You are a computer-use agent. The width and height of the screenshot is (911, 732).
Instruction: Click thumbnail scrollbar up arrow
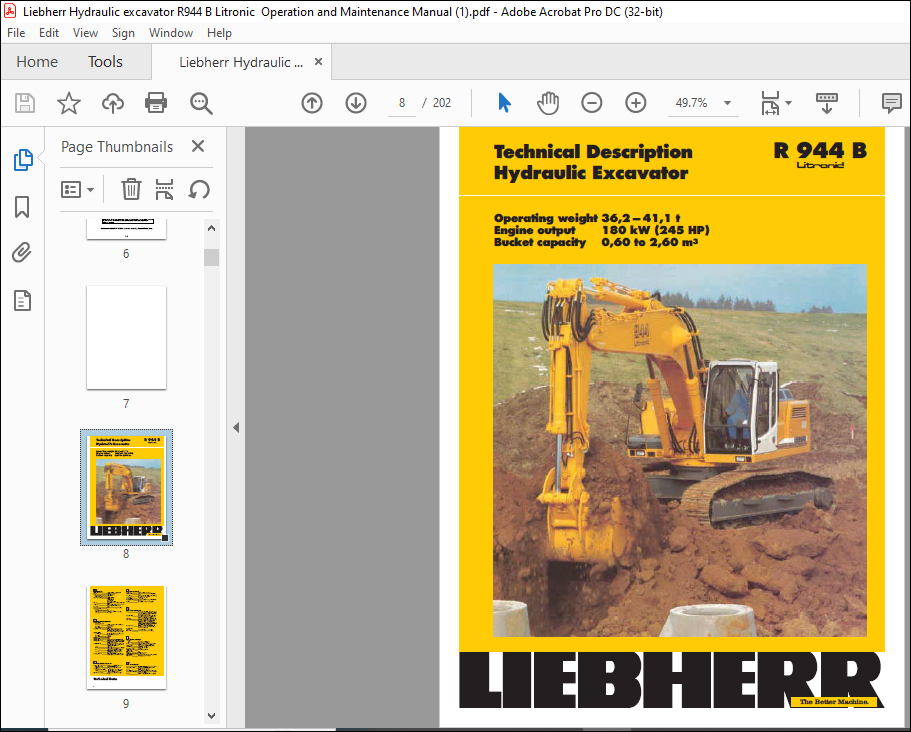211,228
